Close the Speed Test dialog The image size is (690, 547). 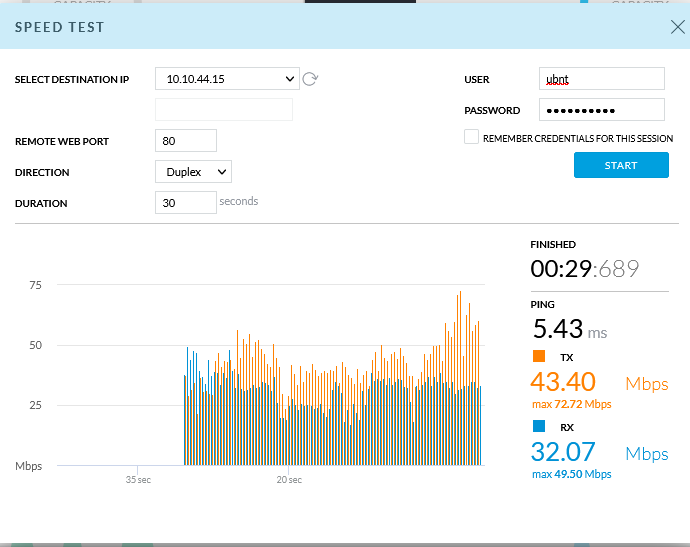coord(678,27)
